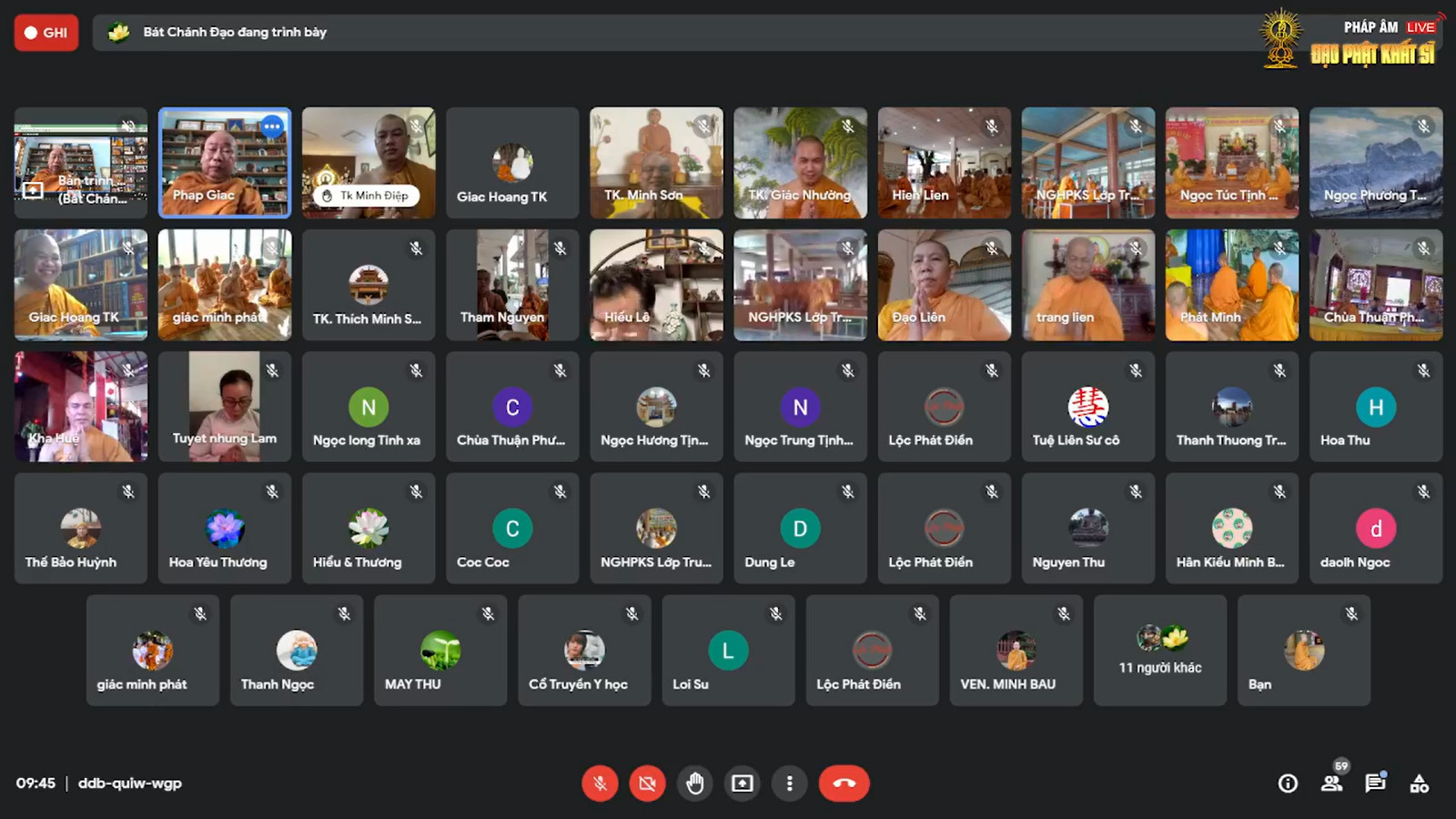Open options on Phap Giac's video tile
The image size is (1456, 819).
(272, 126)
